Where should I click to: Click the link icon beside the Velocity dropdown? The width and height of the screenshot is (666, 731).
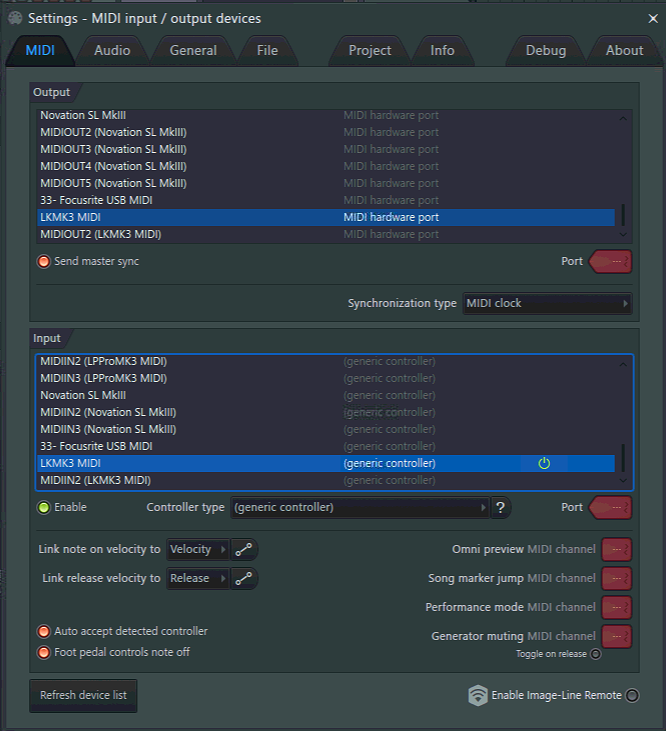(244, 550)
